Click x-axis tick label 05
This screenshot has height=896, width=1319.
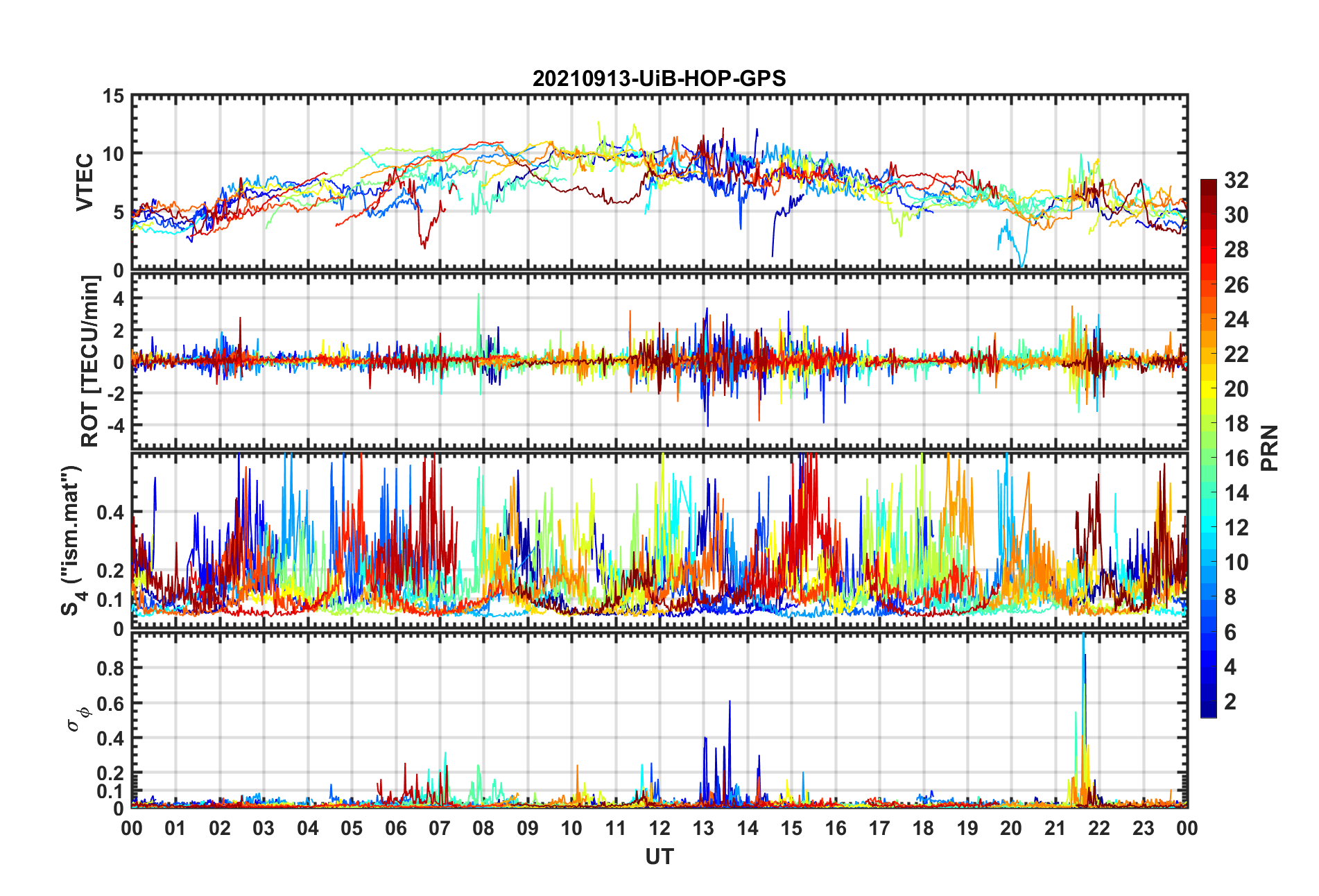point(352,829)
